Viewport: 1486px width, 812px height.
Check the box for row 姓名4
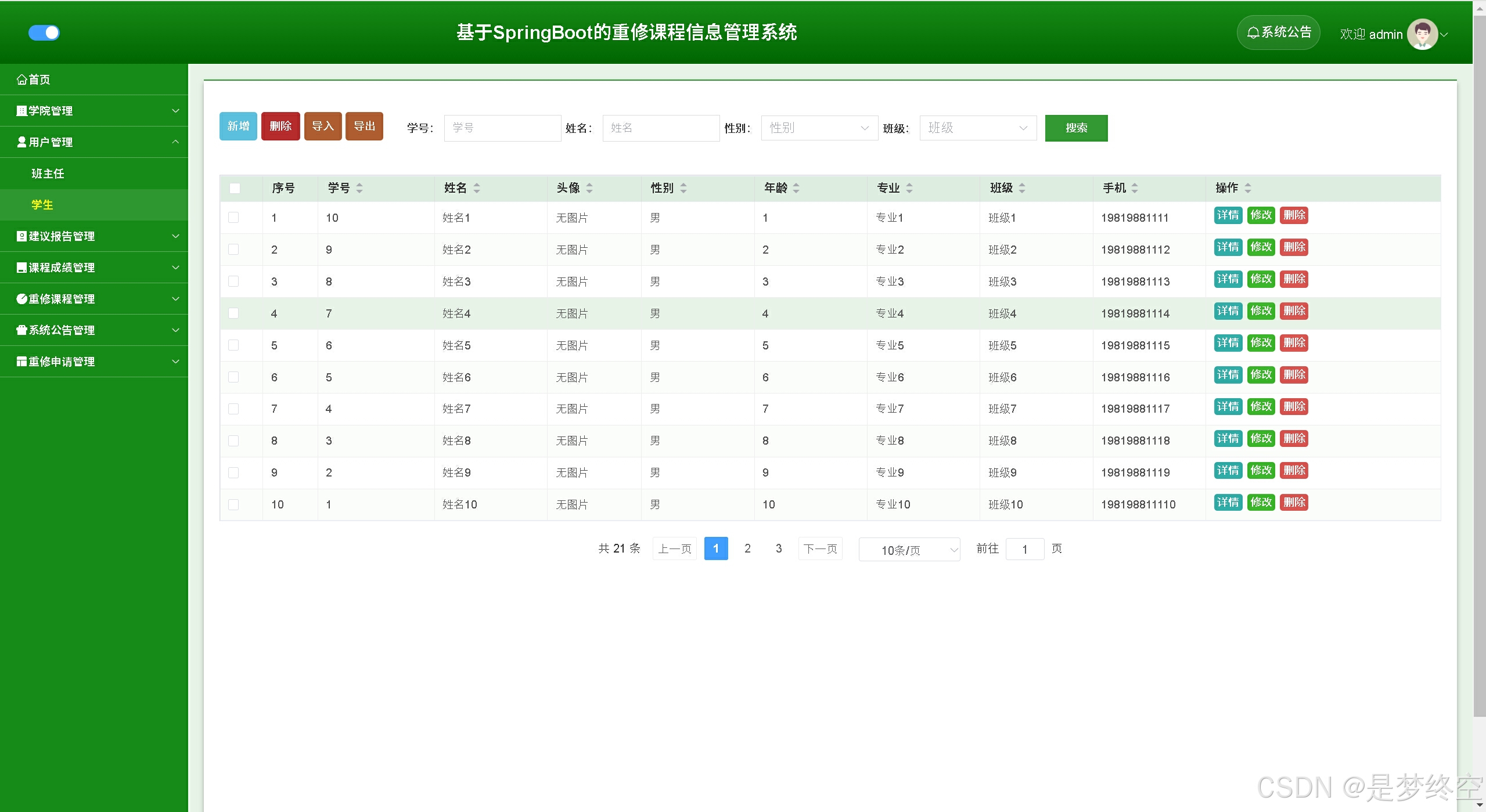tap(233, 313)
